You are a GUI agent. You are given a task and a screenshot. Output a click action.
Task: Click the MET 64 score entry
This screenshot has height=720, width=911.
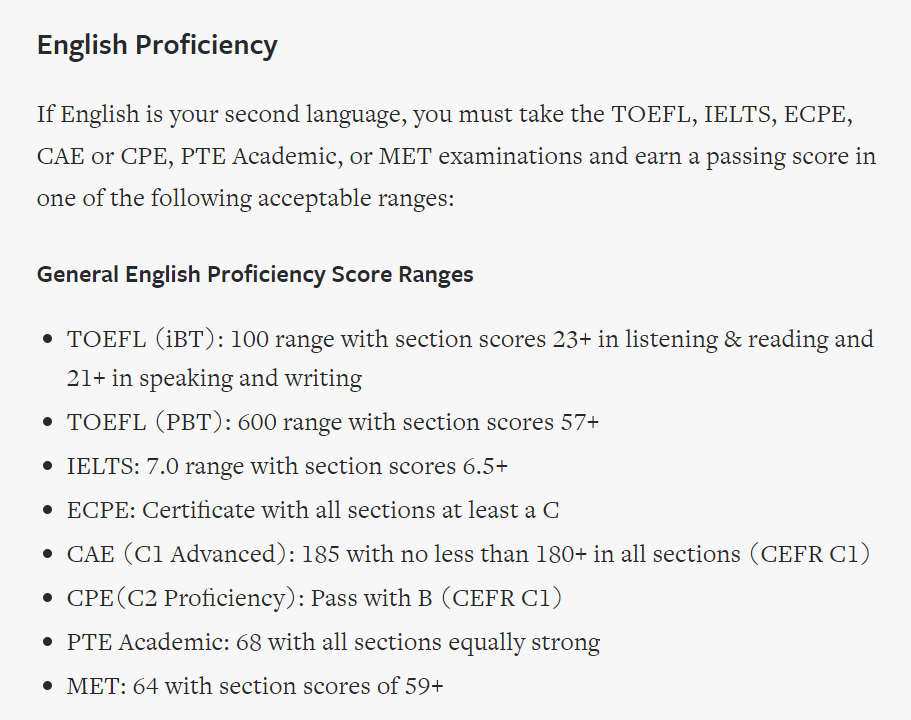(255, 686)
